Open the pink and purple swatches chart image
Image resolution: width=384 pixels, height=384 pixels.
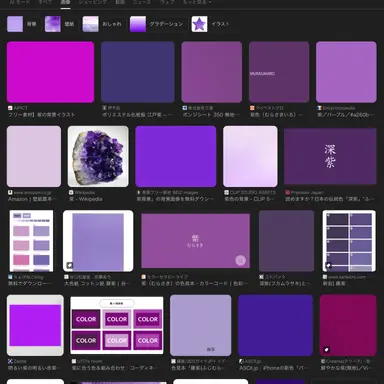(31, 241)
